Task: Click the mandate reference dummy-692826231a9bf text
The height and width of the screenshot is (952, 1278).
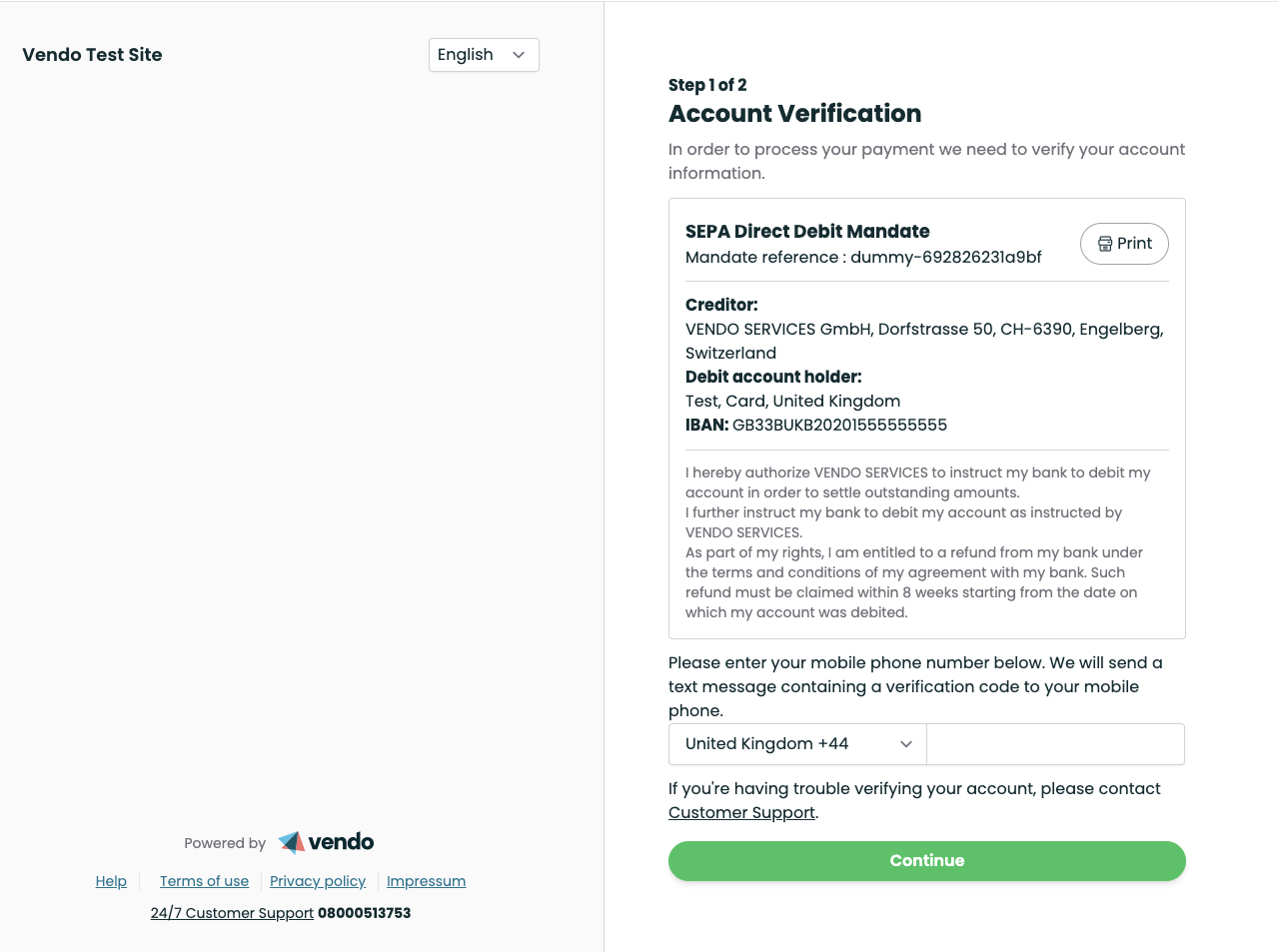Action: [945, 258]
